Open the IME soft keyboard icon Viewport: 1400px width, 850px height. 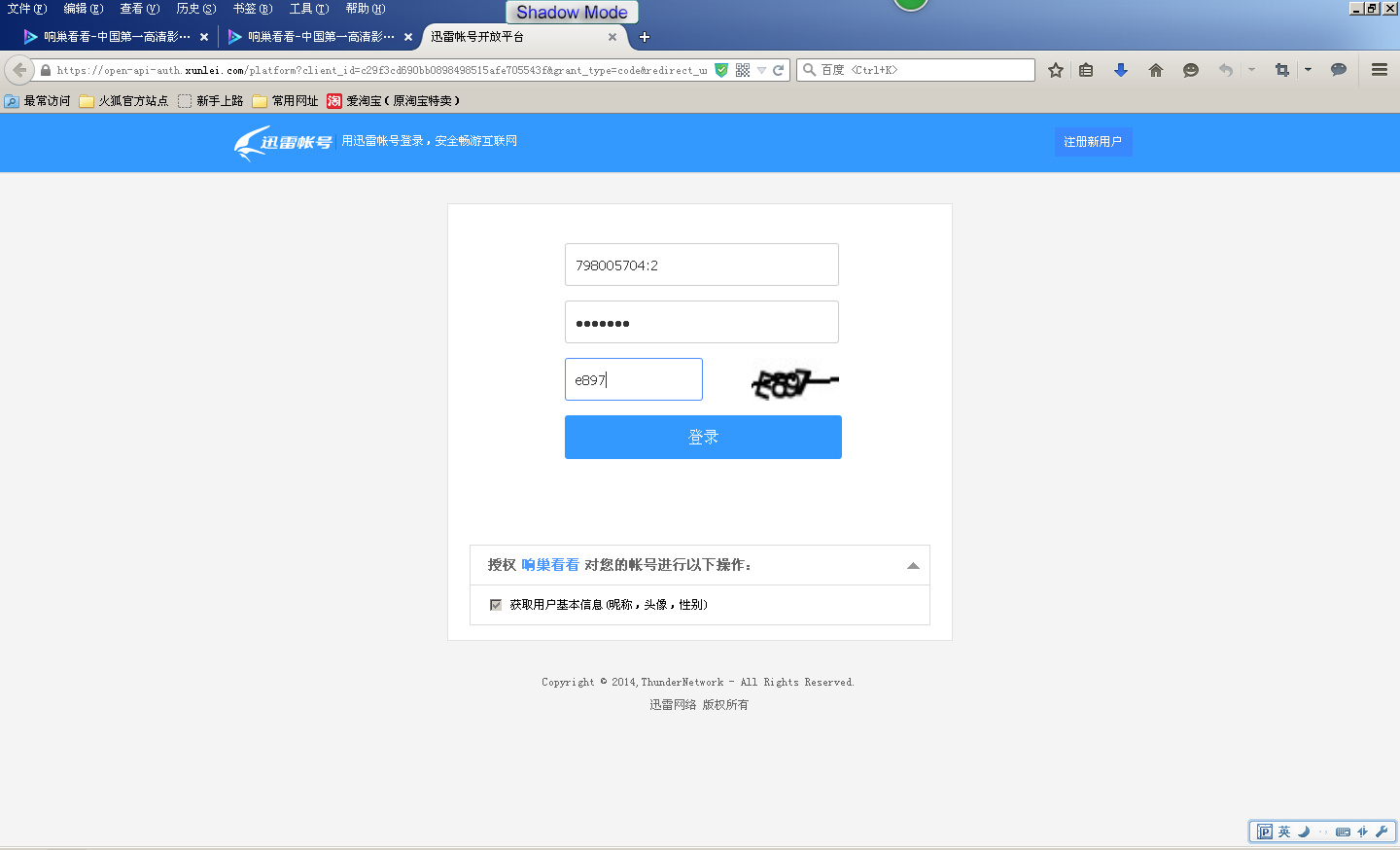pos(1343,832)
